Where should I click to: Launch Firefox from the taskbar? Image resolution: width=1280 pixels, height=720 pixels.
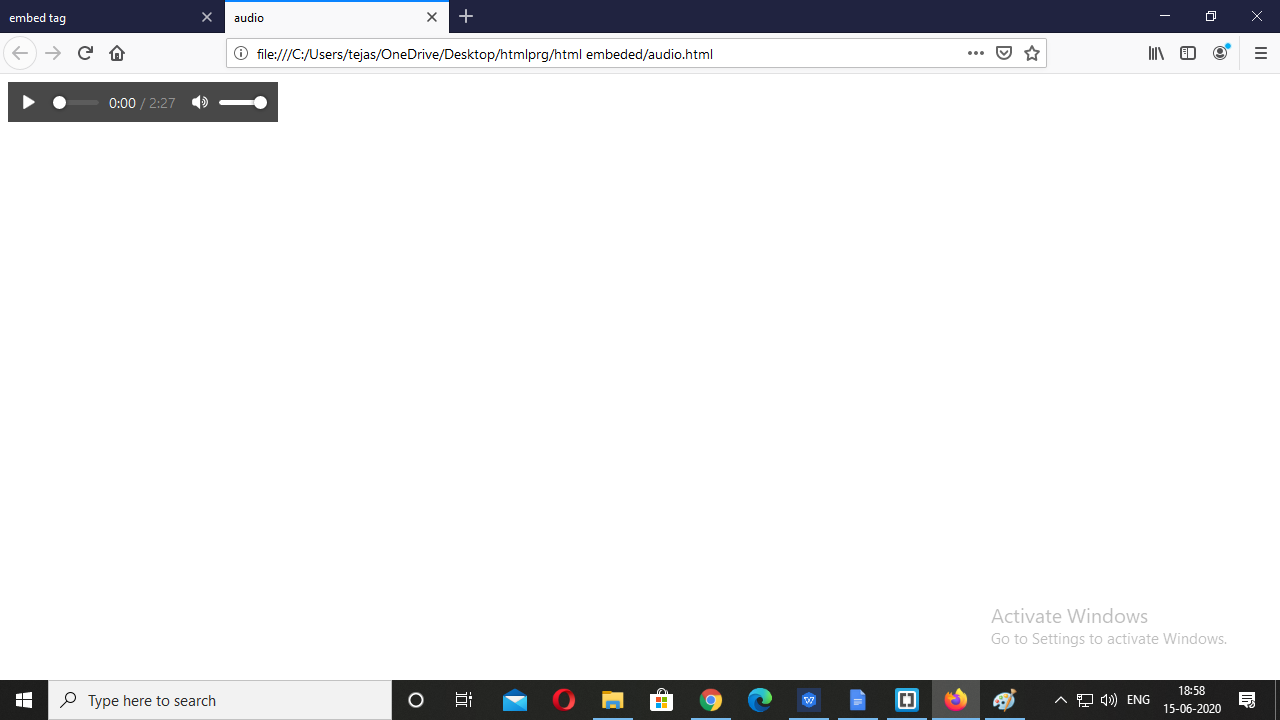(x=955, y=700)
